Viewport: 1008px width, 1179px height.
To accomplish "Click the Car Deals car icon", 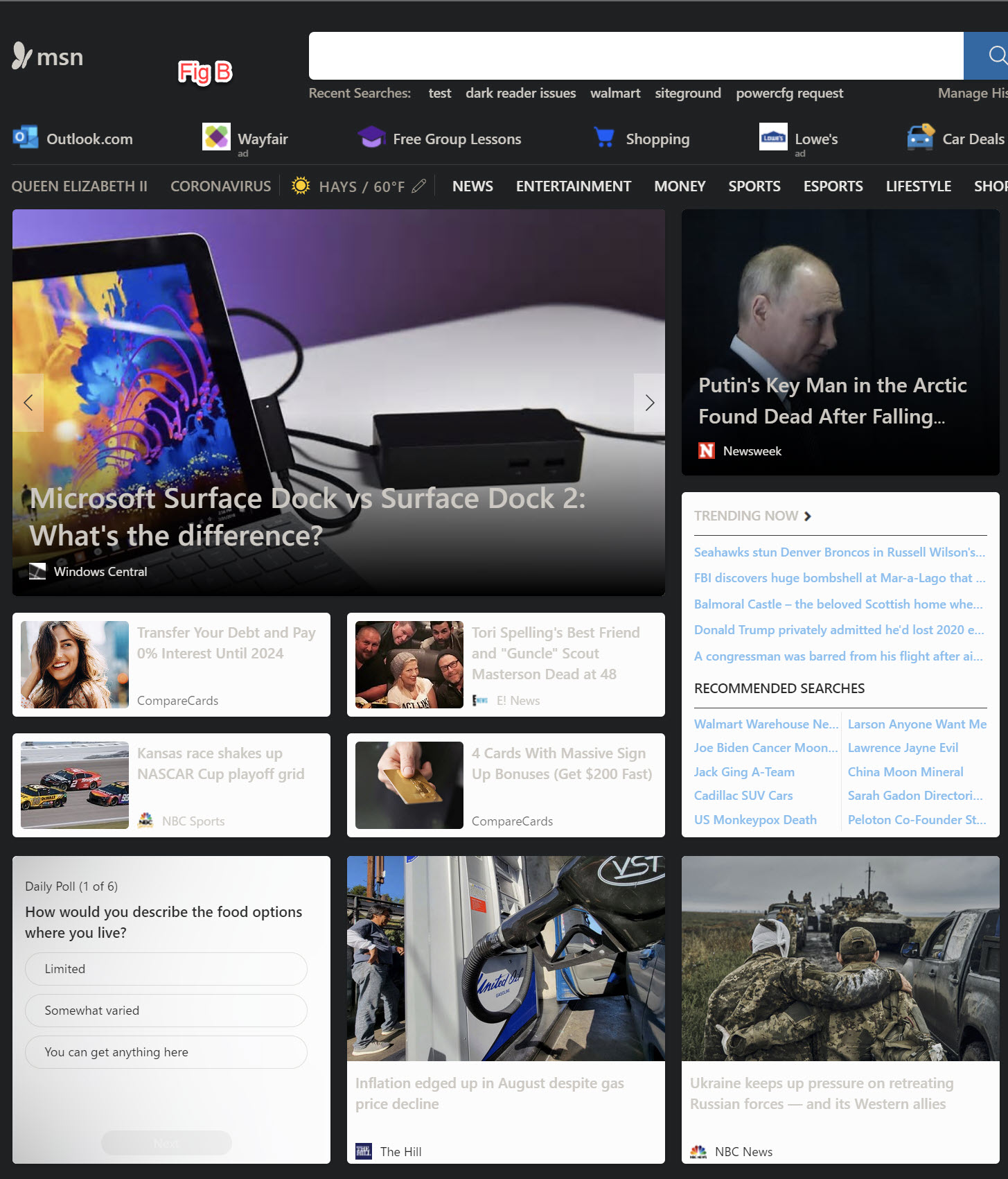I will (x=921, y=137).
